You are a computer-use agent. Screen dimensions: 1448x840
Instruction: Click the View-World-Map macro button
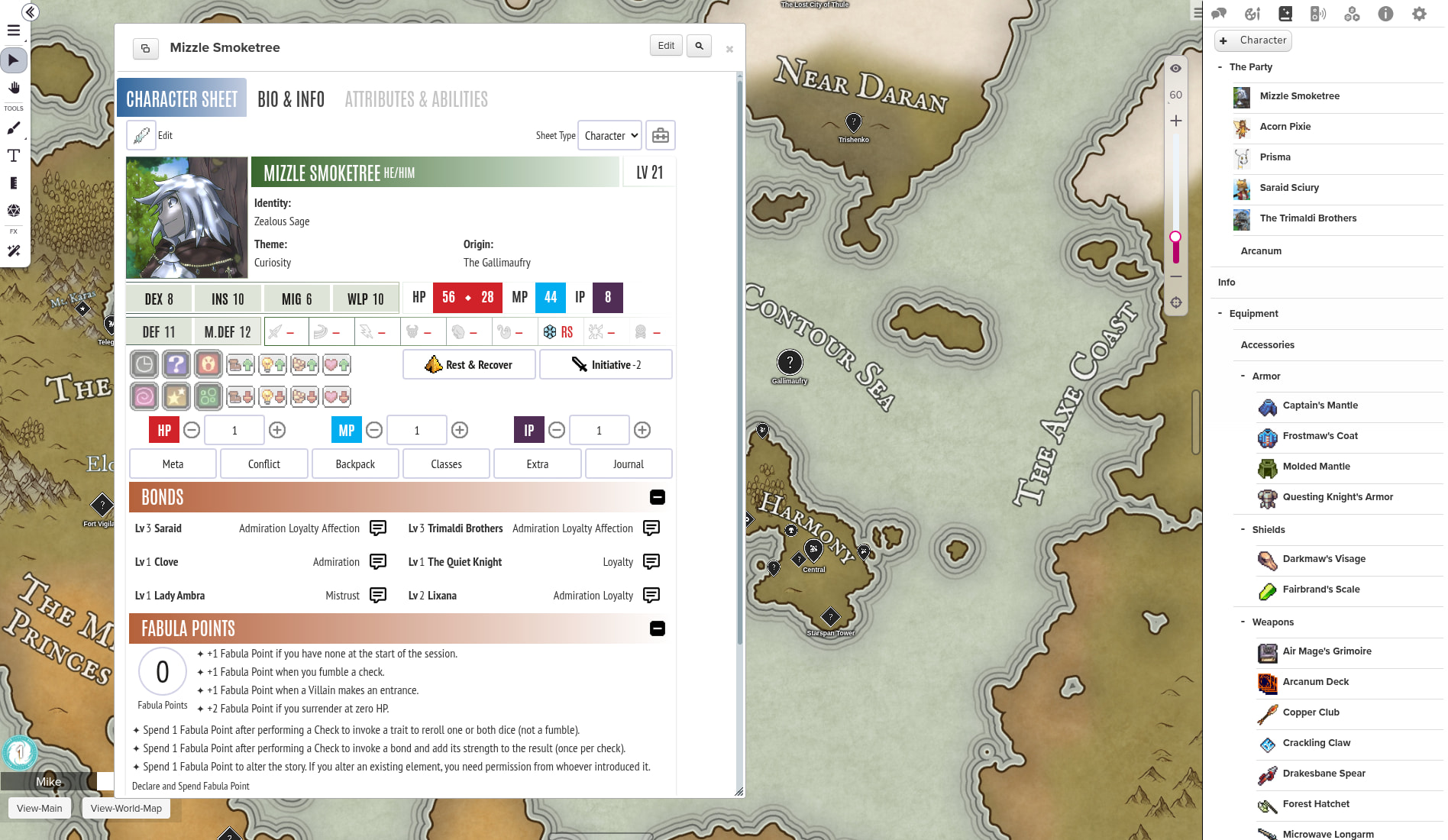[126, 809]
